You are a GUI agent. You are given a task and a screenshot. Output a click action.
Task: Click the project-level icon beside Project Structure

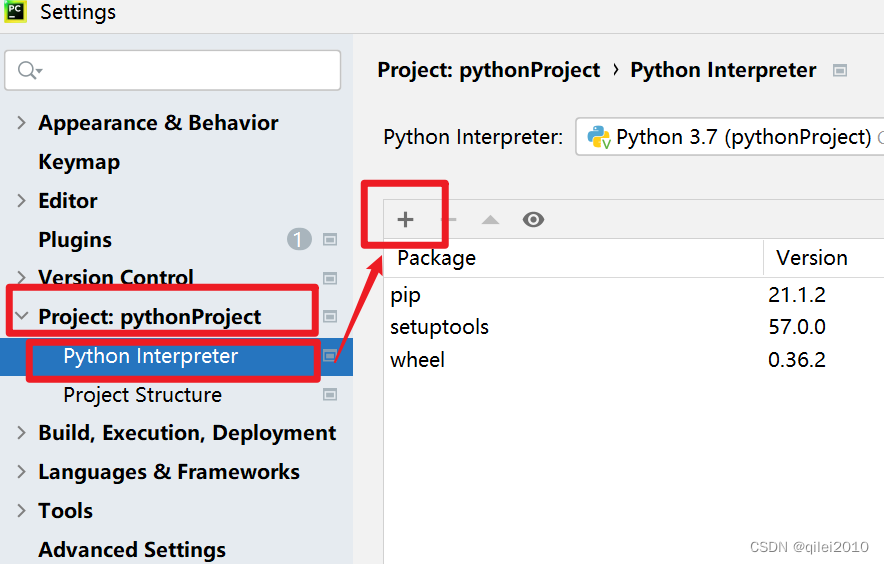(330, 395)
